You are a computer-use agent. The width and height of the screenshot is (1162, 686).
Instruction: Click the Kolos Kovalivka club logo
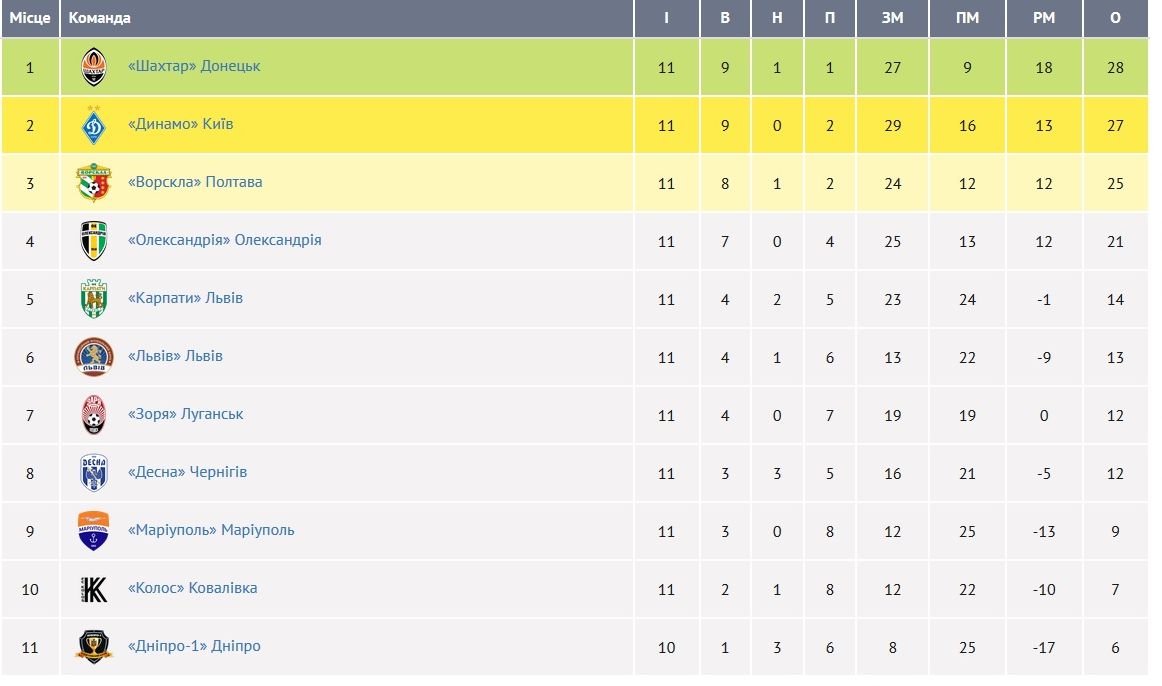point(94,589)
